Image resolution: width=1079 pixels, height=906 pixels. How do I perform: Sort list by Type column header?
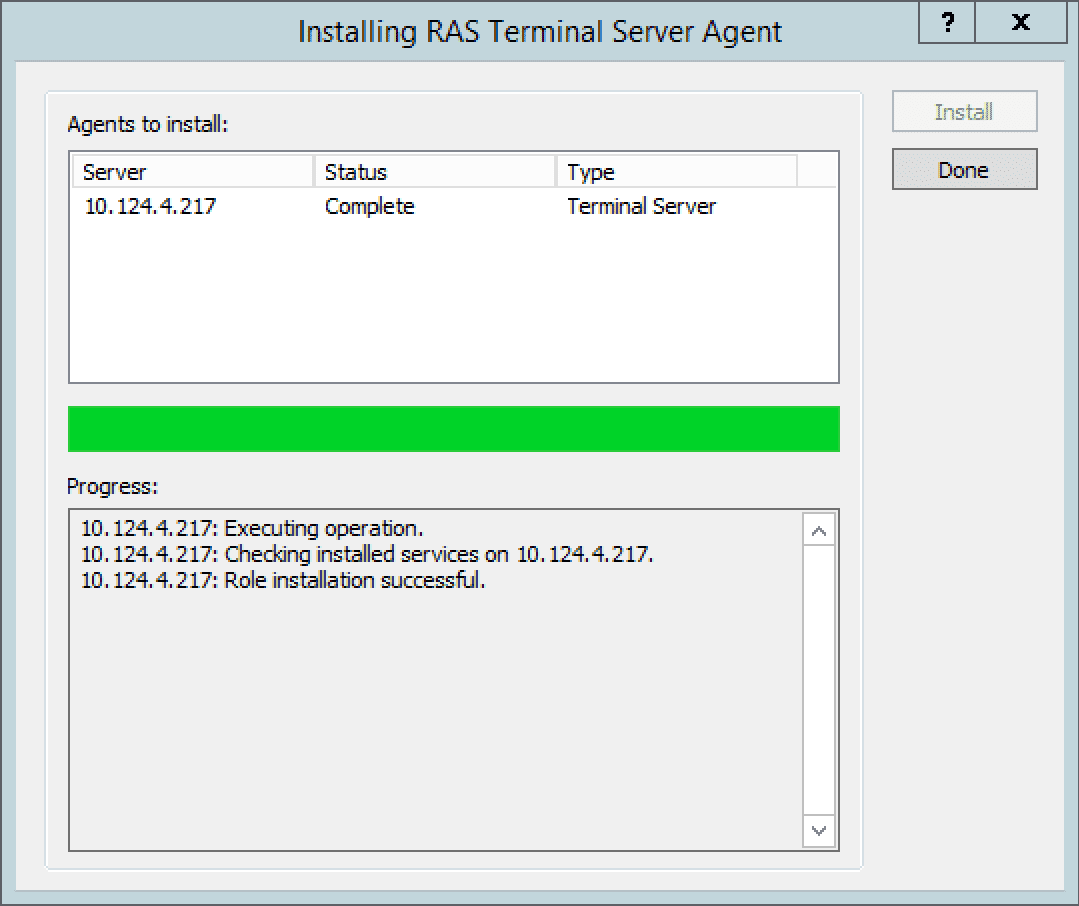click(x=676, y=172)
